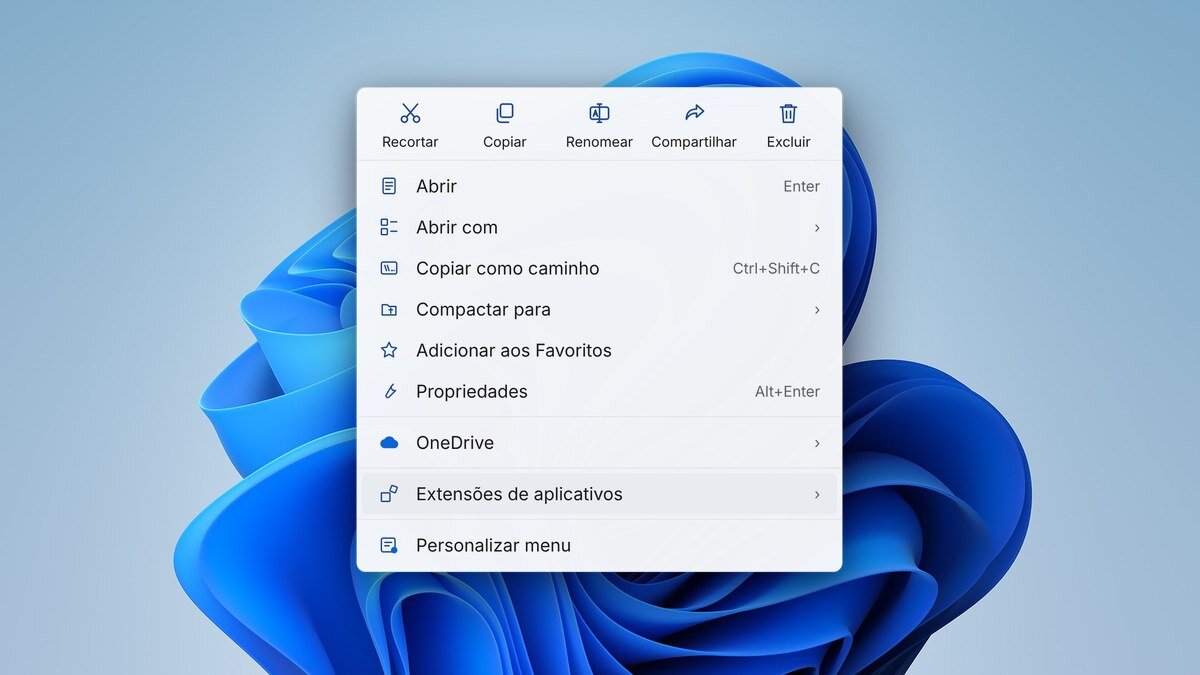Expand the OneDrive submenu chevron
1200x675 pixels.
point(817,443)
